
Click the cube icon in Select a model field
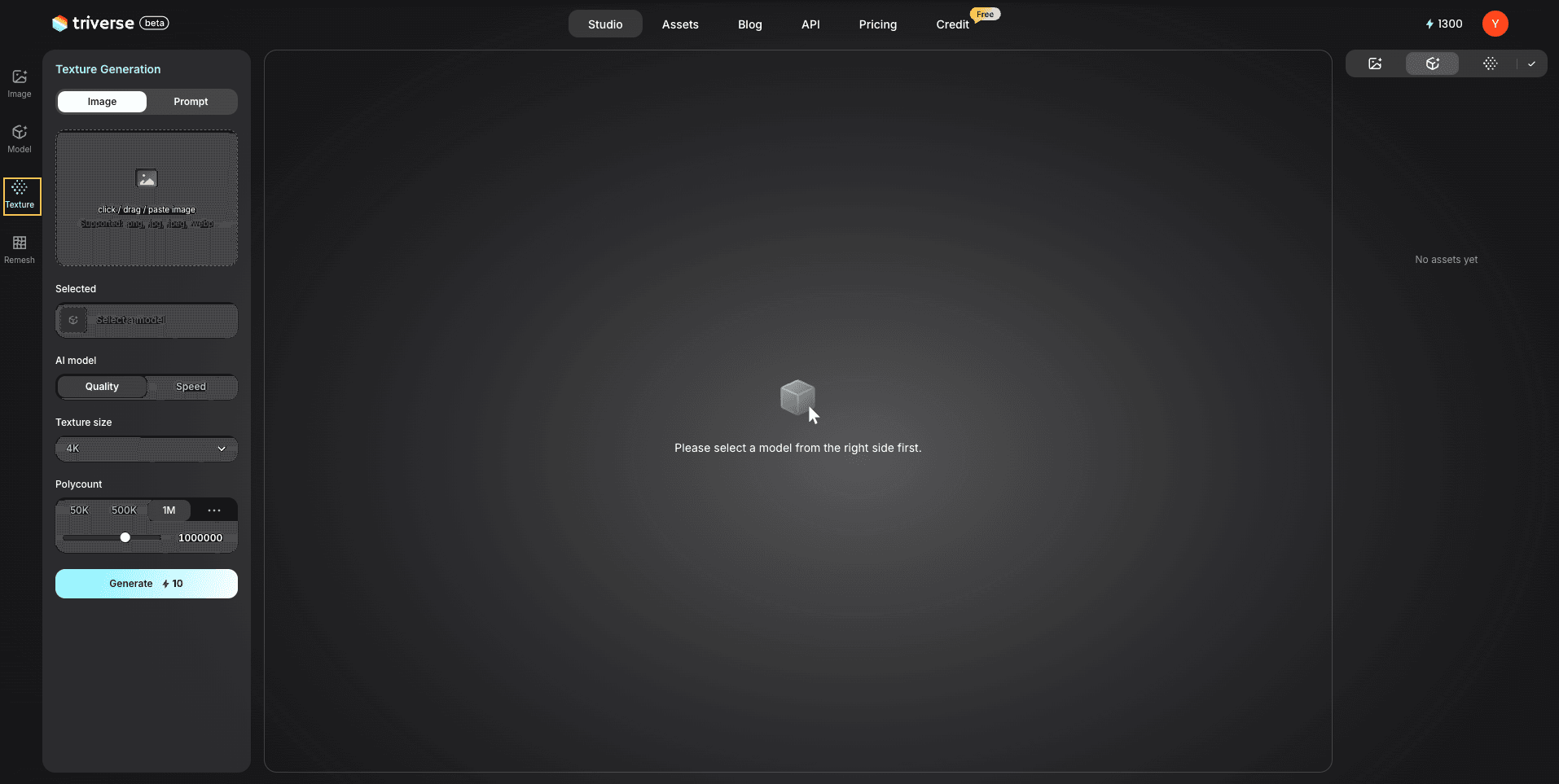(x=73, y=320)
